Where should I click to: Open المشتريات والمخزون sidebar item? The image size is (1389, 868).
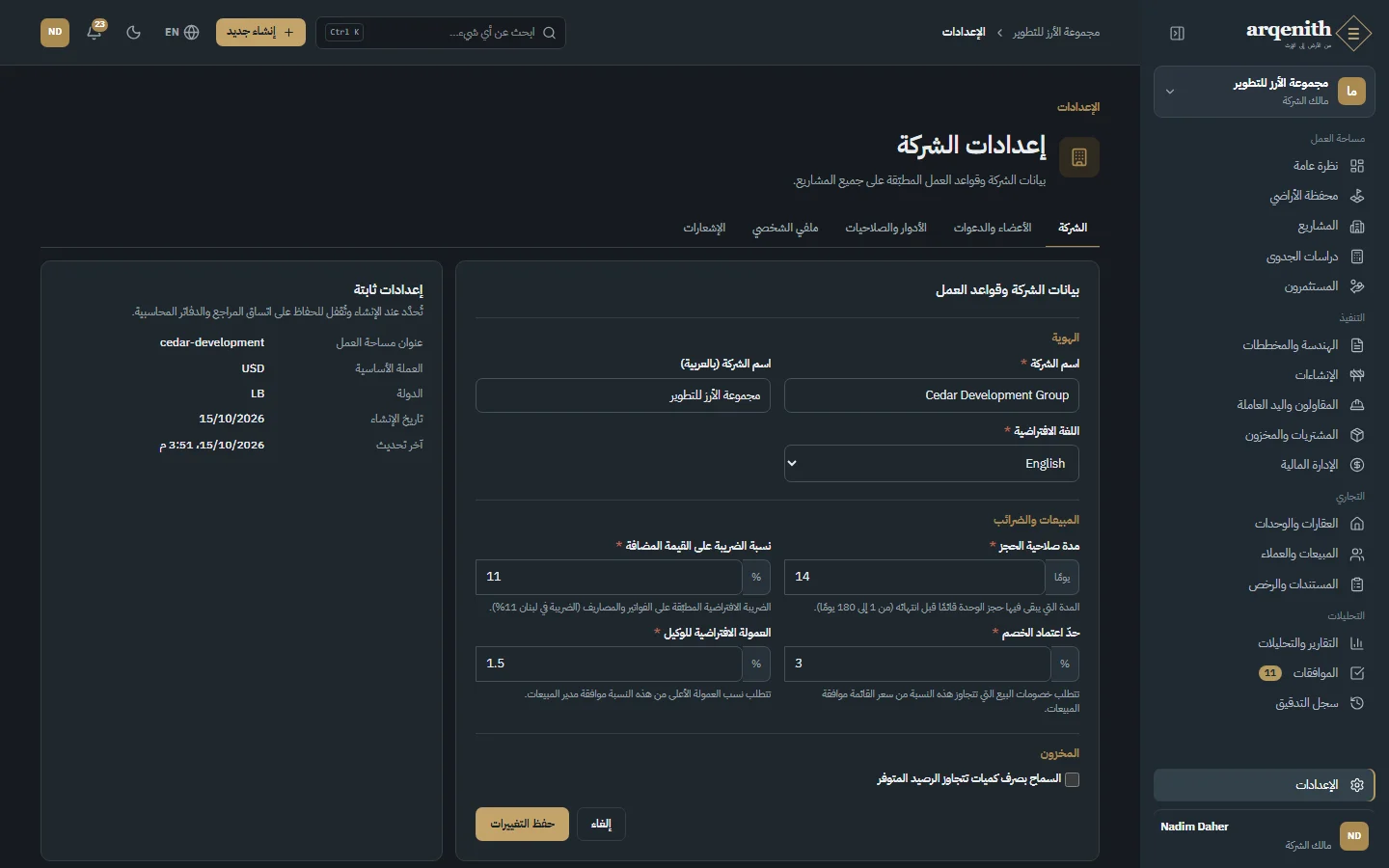tap(1264, 435)
